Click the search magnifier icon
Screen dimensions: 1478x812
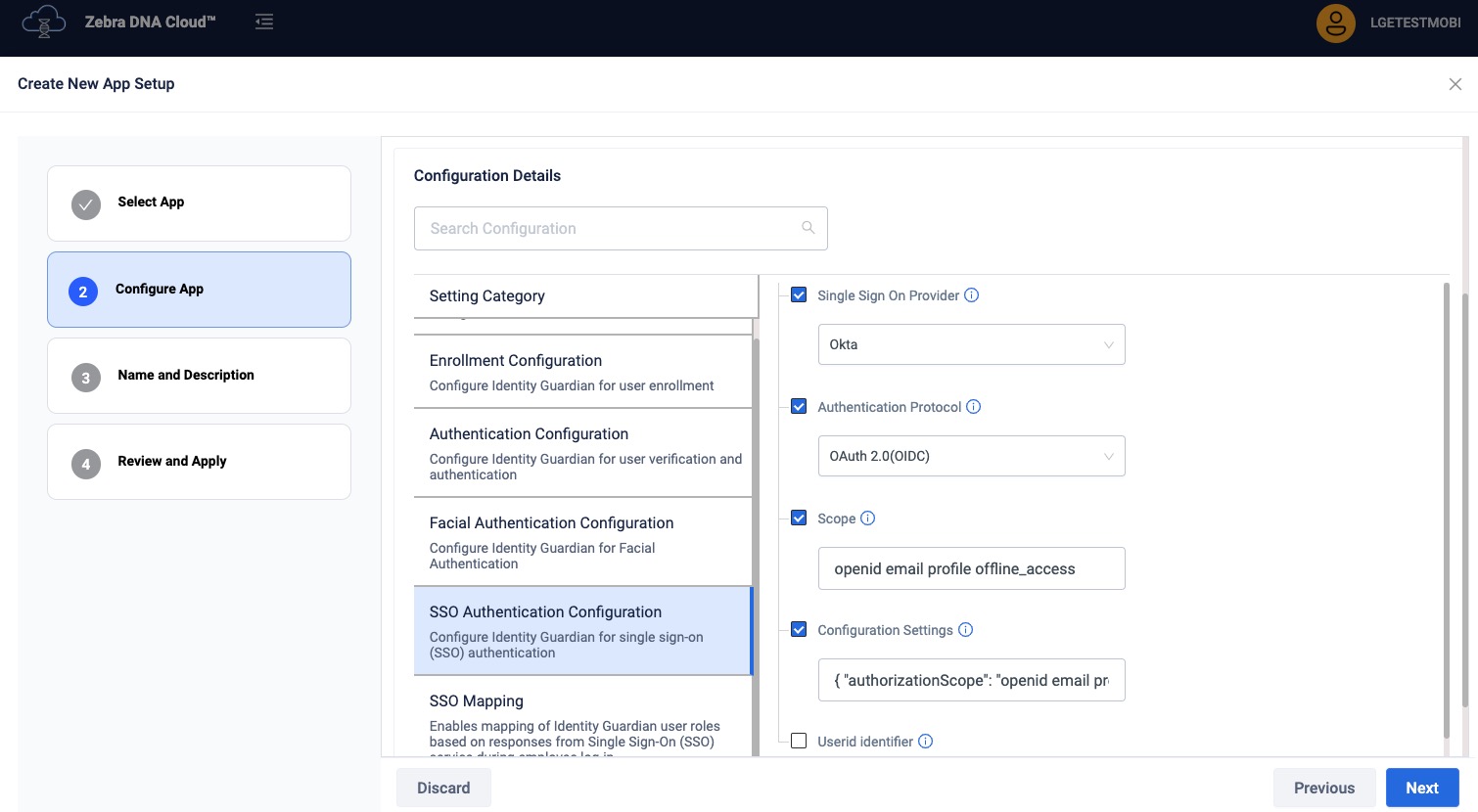coord(808,228)
